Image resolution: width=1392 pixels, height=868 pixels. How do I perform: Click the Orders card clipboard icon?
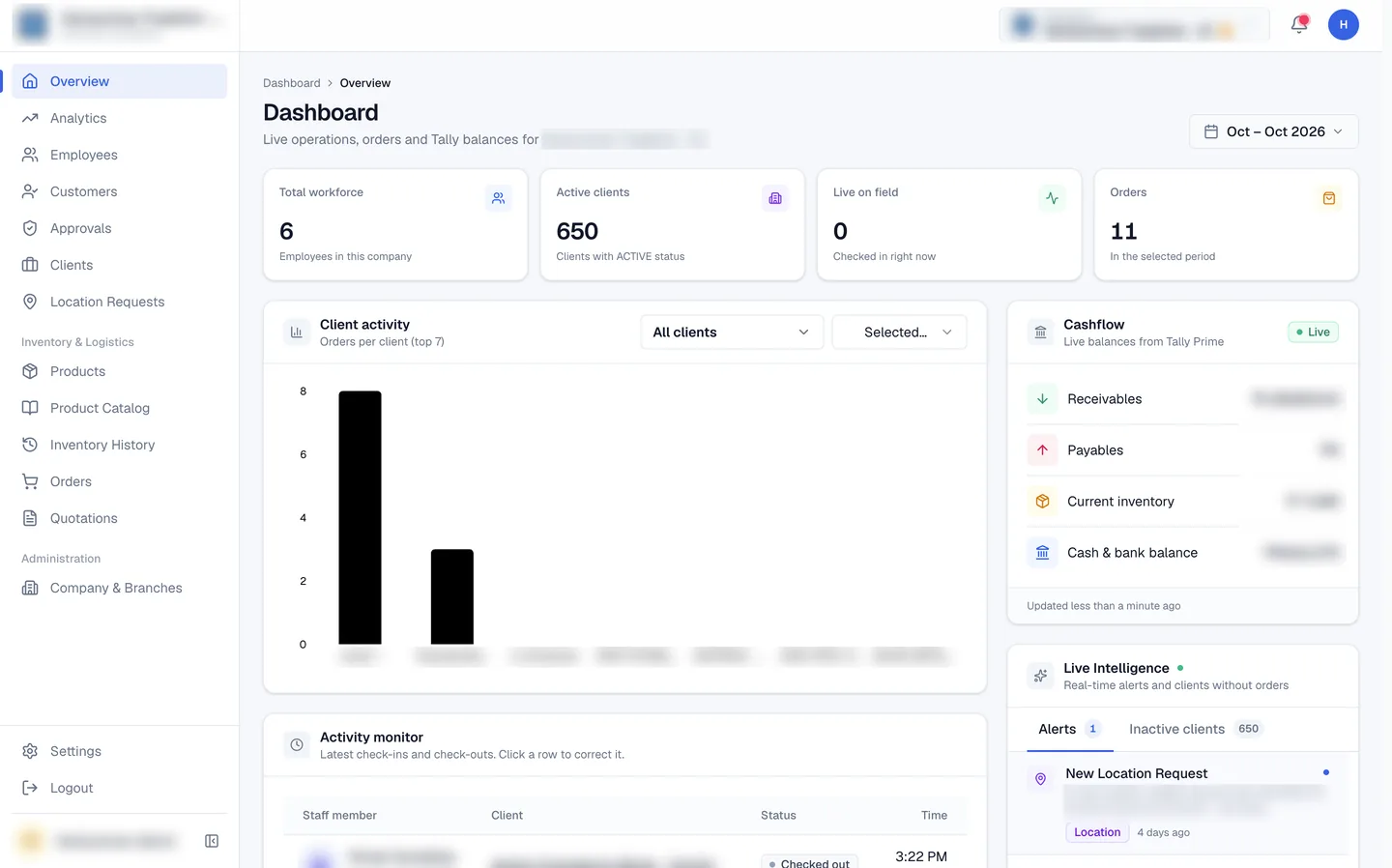click(1329, 198)
